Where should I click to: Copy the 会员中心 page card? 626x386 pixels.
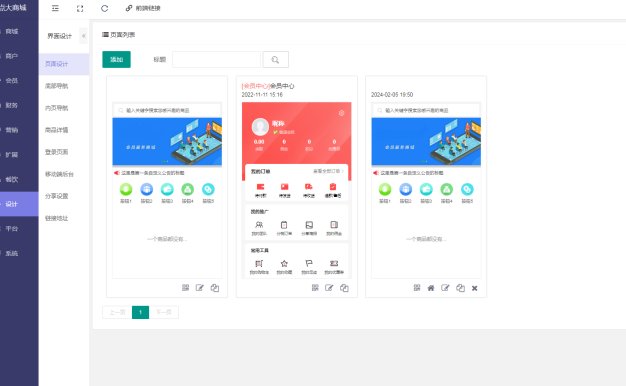[x=344, y=288]
